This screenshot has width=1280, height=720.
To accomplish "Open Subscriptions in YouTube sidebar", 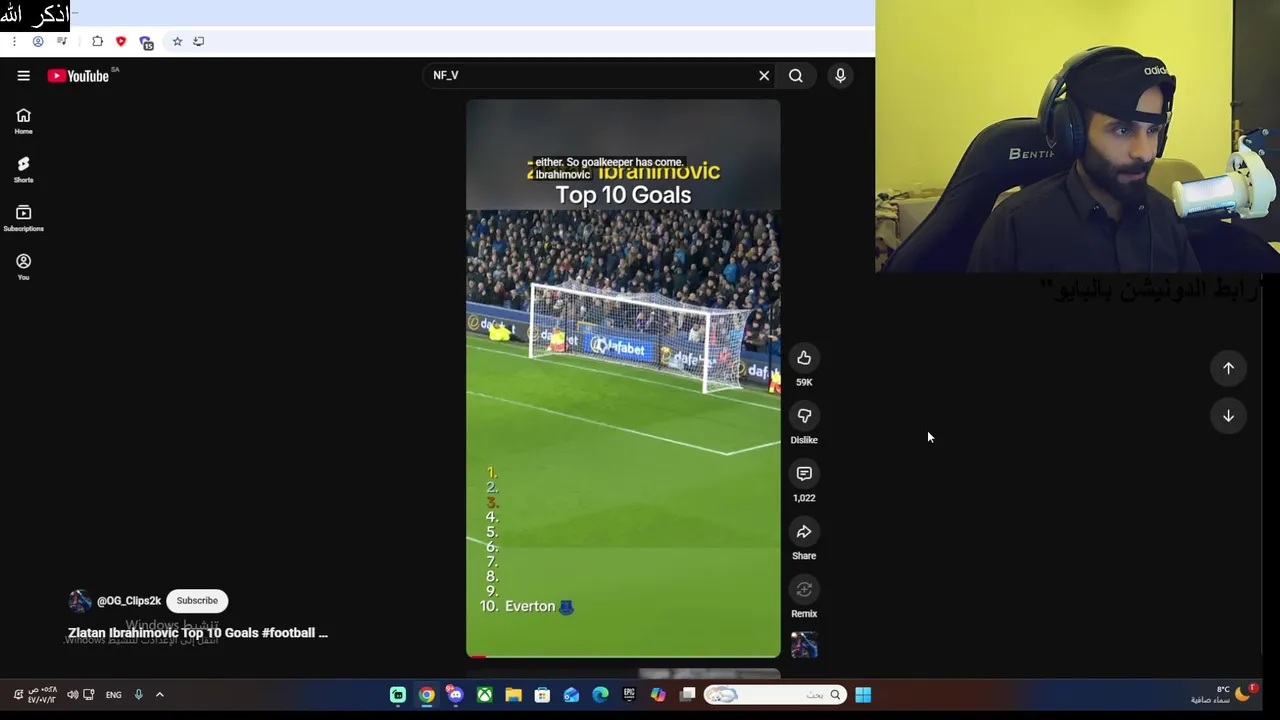I will (x=23, y=218).
